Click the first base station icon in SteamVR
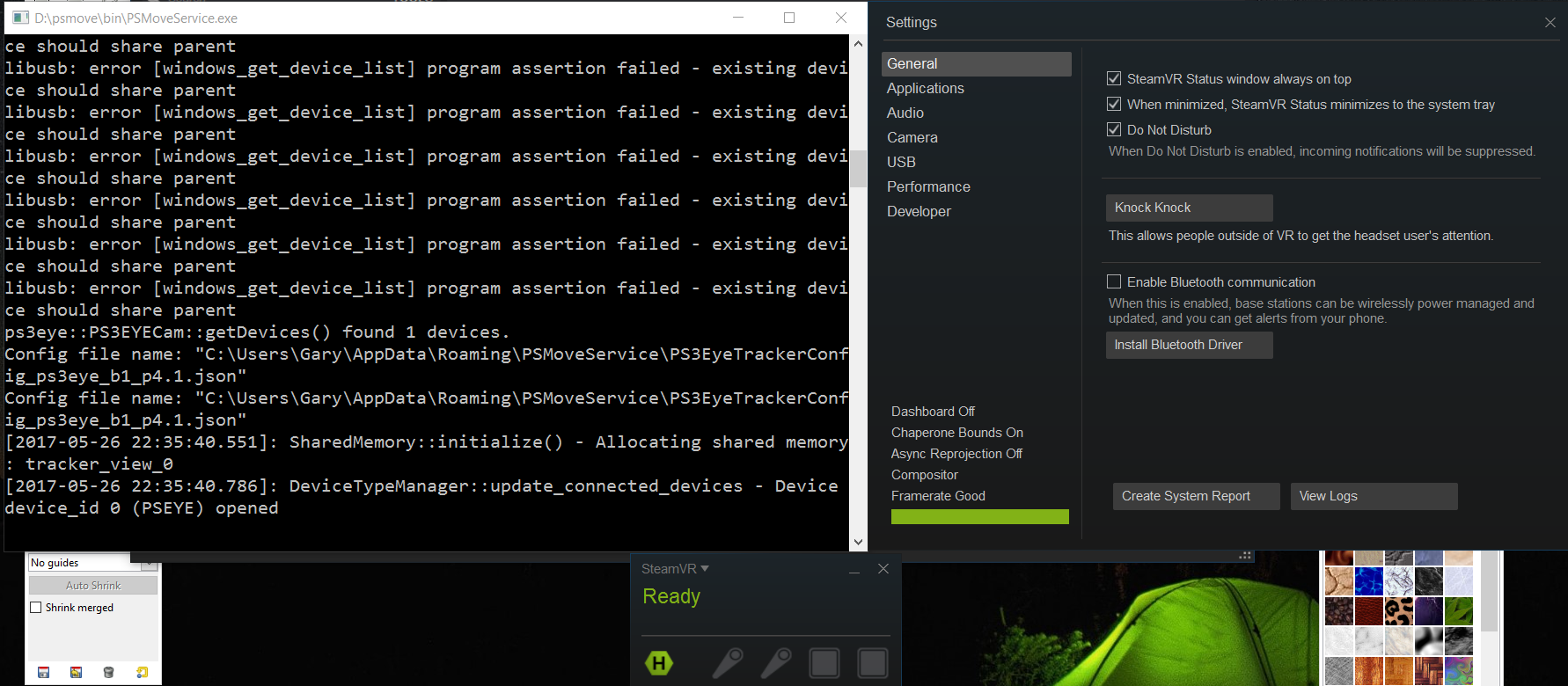The width and height of the screenshot is (1568, 686). pyautogui.click(x=824, y=663)
